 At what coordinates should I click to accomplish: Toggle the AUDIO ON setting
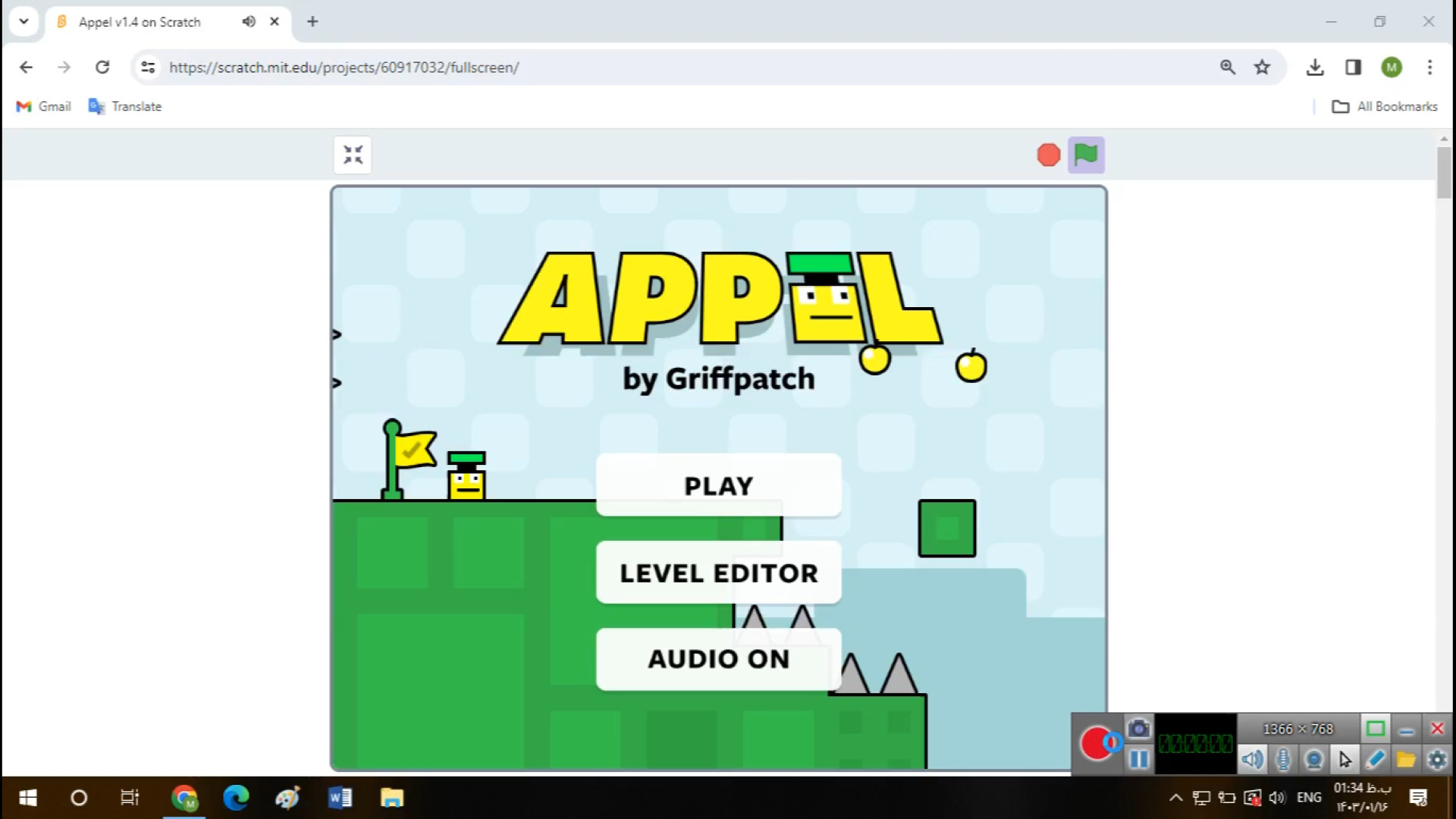[718, 659]
